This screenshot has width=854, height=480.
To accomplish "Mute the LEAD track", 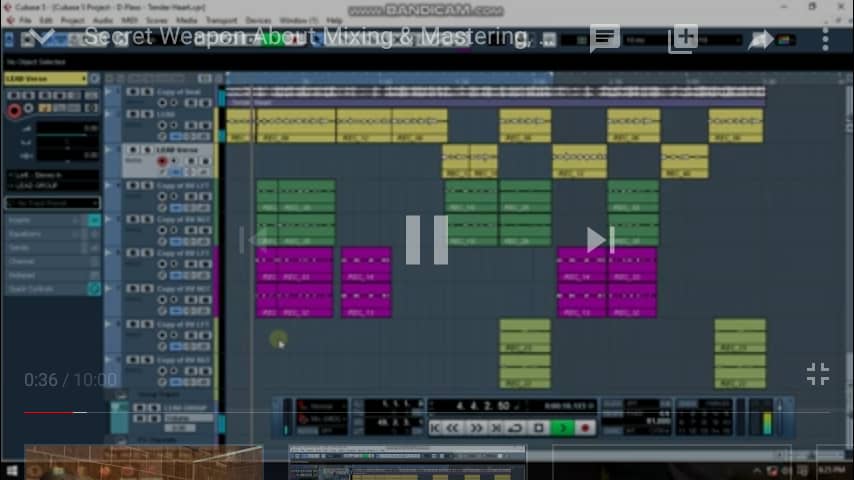I will pyautogui.click(x=132, y=114).
